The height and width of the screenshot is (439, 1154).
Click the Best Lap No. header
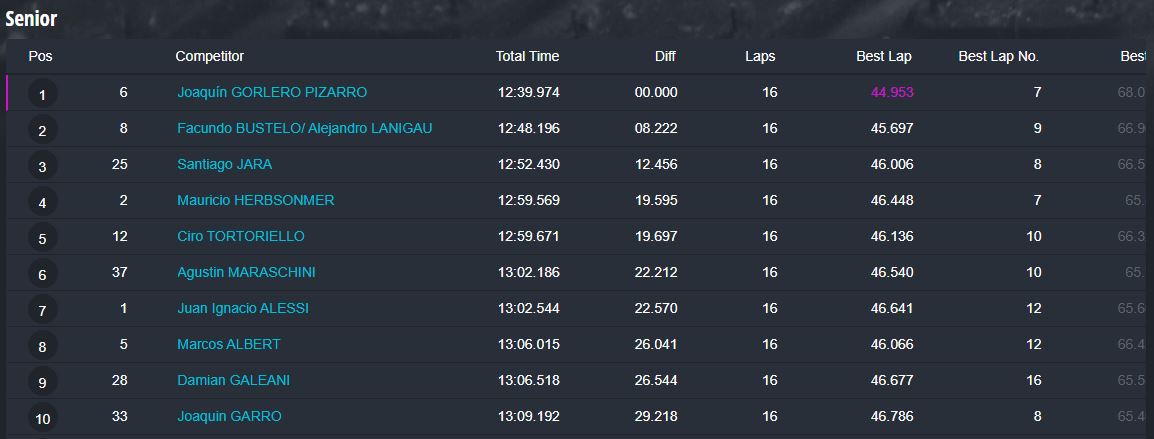pos(998,57)
